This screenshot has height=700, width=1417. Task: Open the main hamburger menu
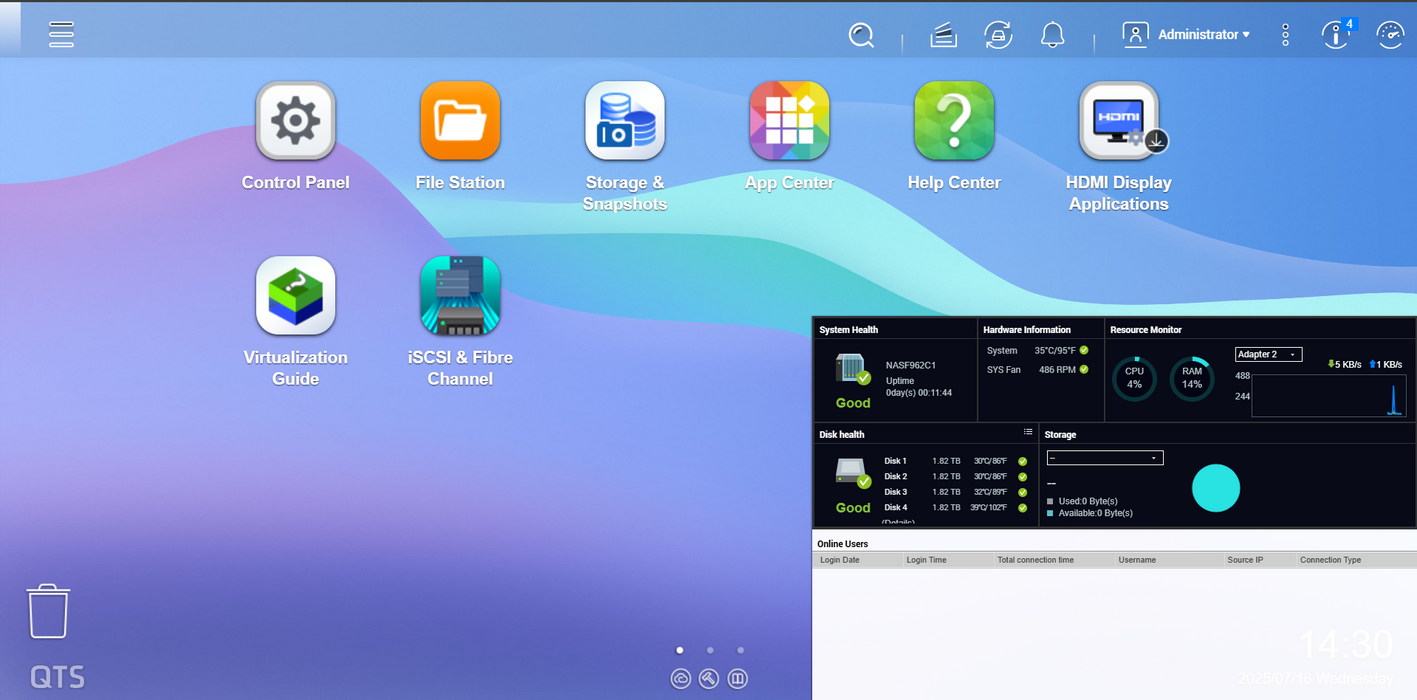[62, 34]
